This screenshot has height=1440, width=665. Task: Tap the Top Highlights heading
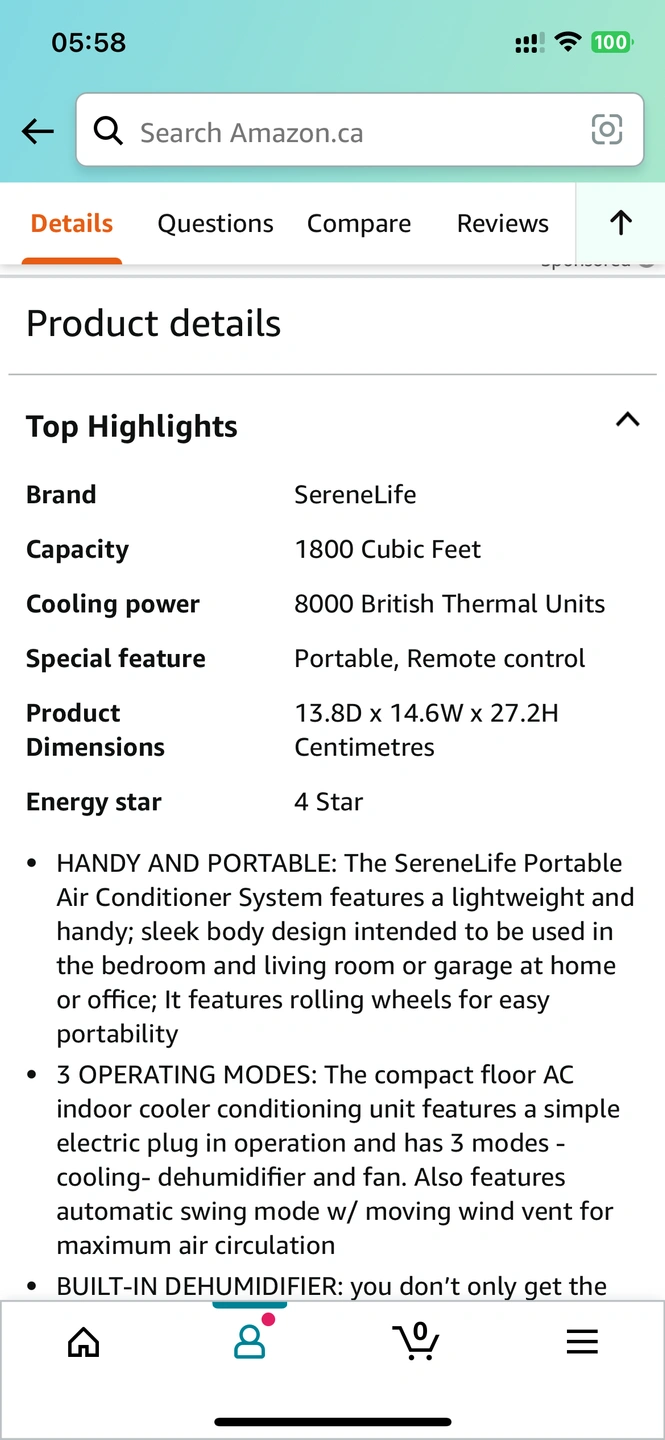coord(132,427)
